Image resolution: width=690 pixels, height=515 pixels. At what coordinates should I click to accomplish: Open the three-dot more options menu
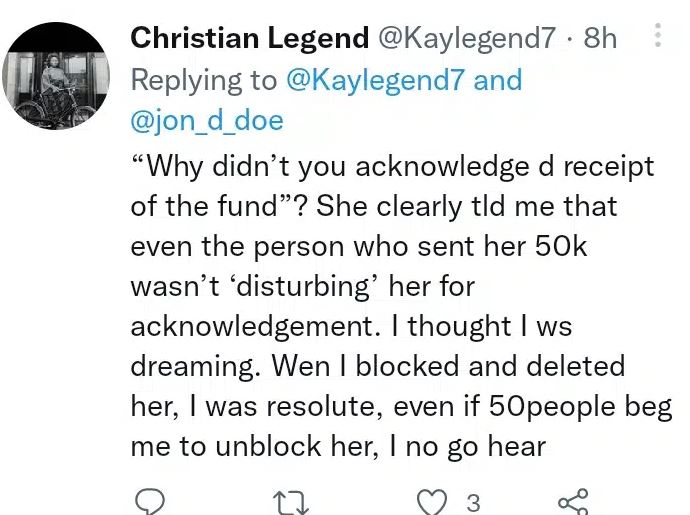pos(657,38)
